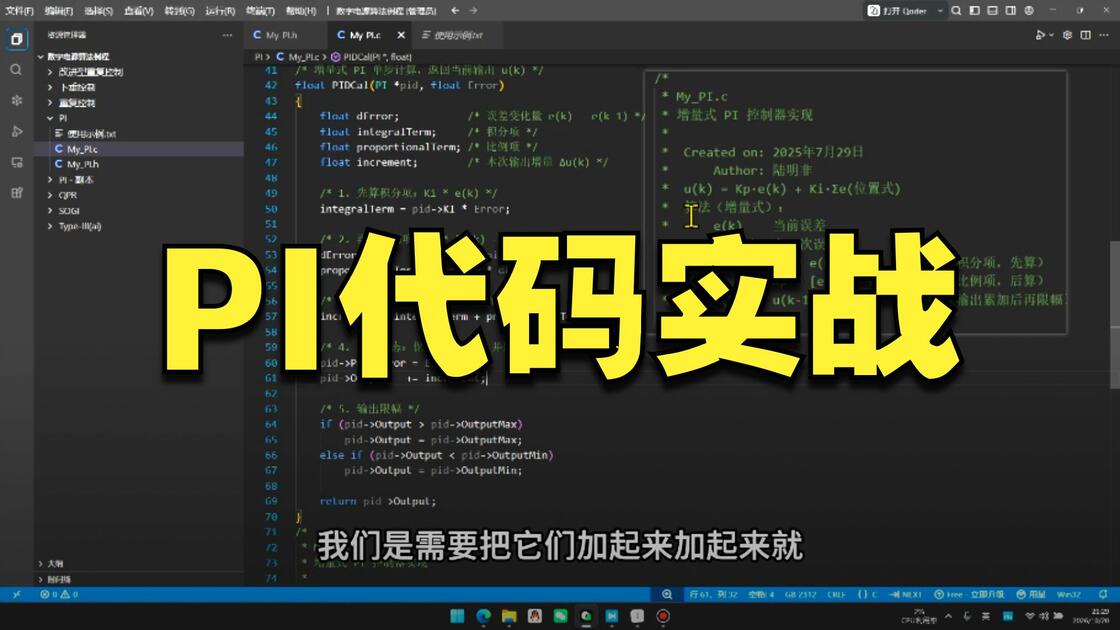Close the My_PI.c tab

click(x=401, y=35)
